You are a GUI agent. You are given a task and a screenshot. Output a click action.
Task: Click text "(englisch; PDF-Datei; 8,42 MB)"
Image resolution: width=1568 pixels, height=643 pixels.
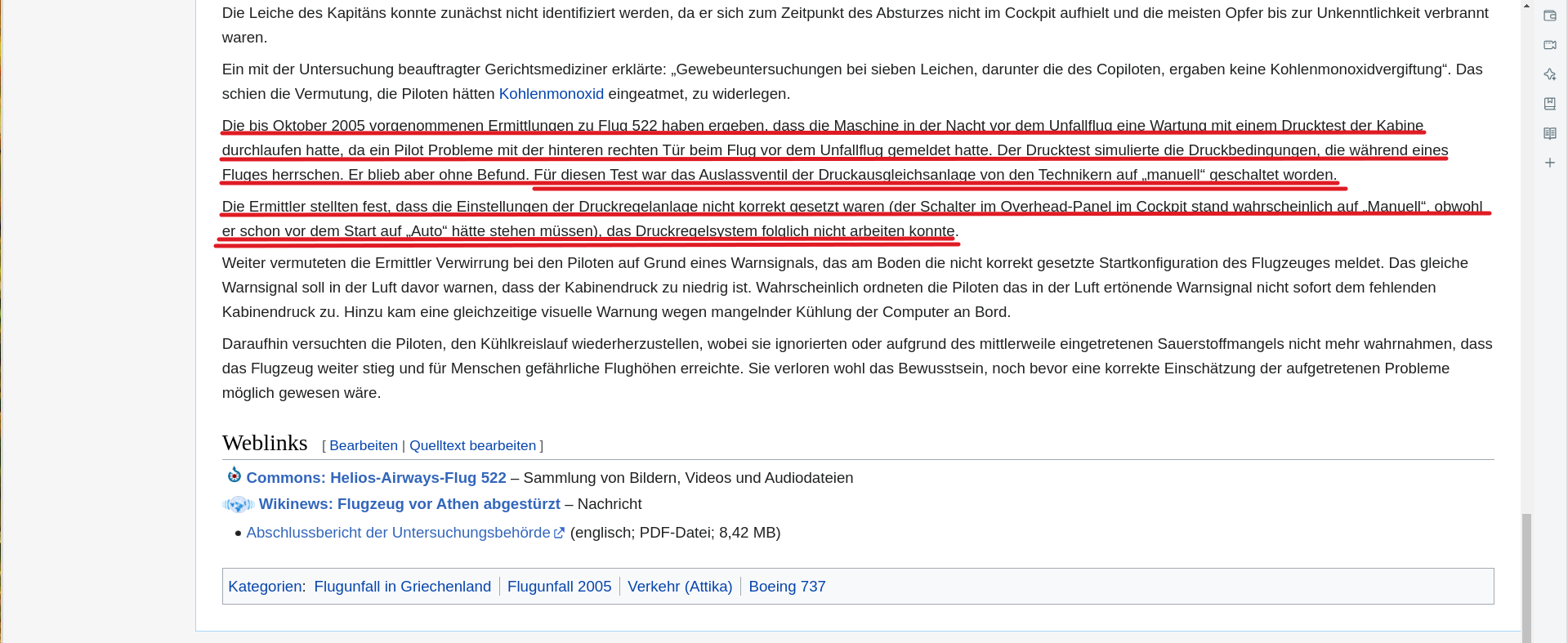[675, 533]
